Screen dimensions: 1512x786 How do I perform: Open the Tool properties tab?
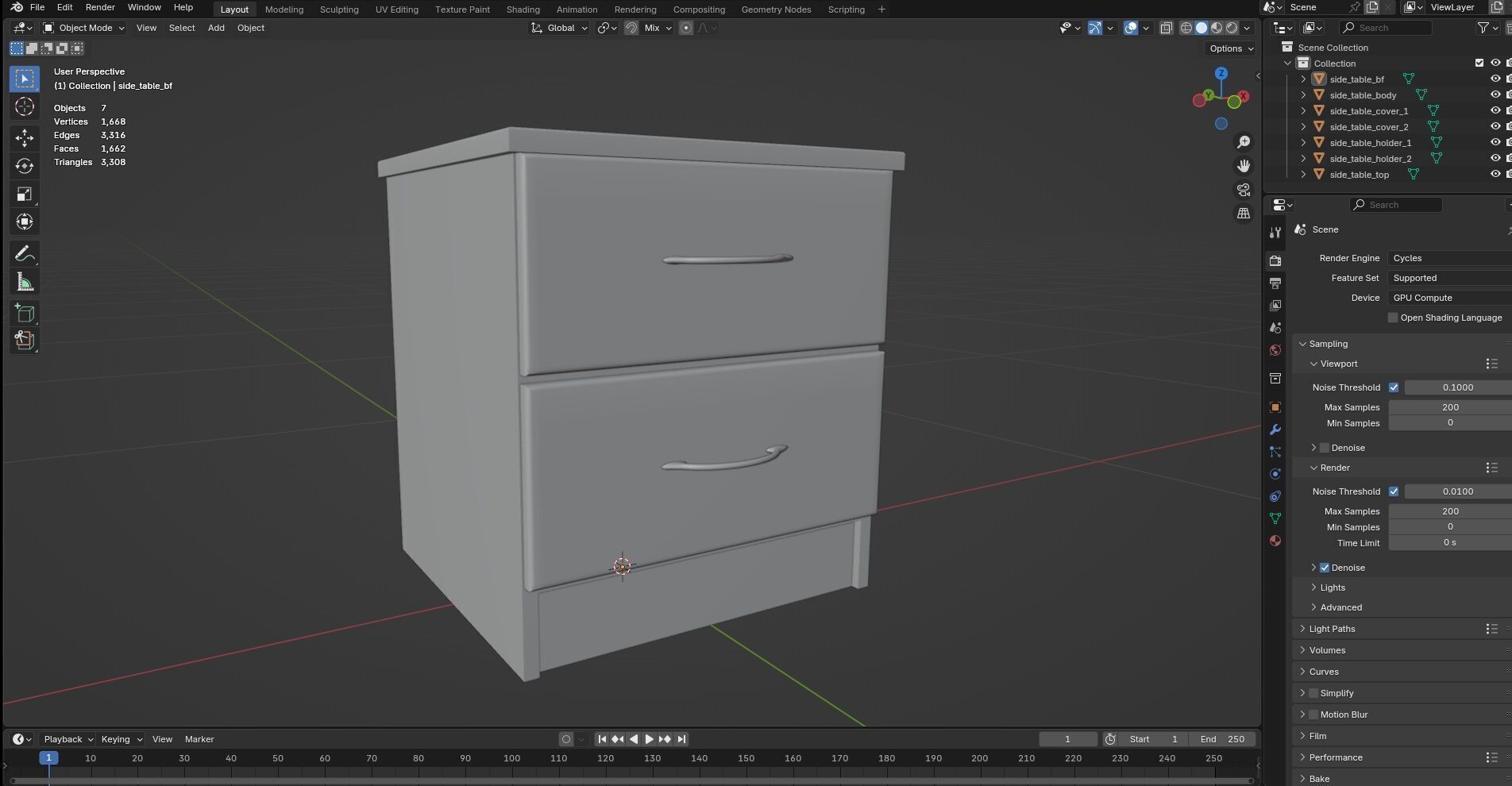coord(1275,233)
